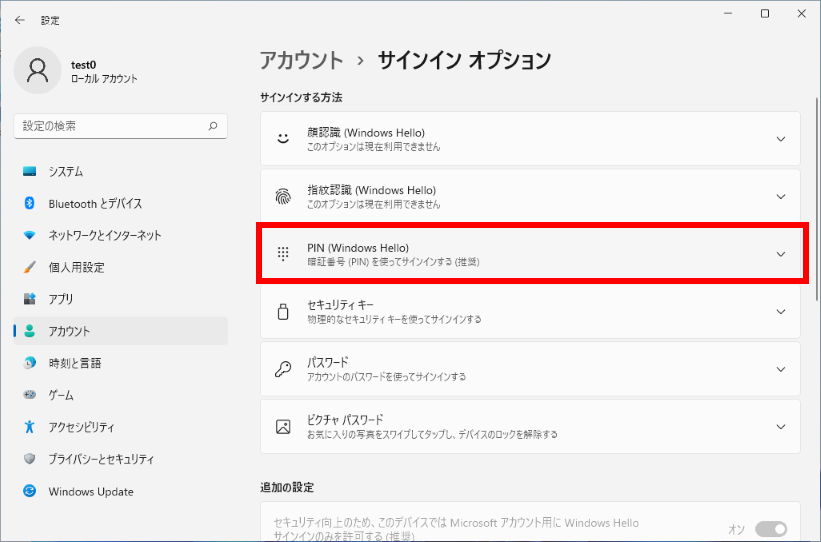This screenshot has height=542, width=821.
Task: Click the 設定の検索 search field
Action: point(110,126)
